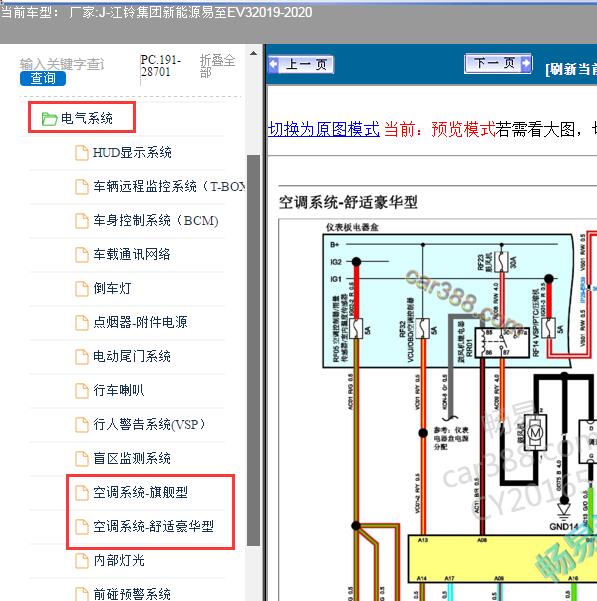Click the 当前车型 header text
This screenshot has height=601, width=597.
click(x=156, y=13)
